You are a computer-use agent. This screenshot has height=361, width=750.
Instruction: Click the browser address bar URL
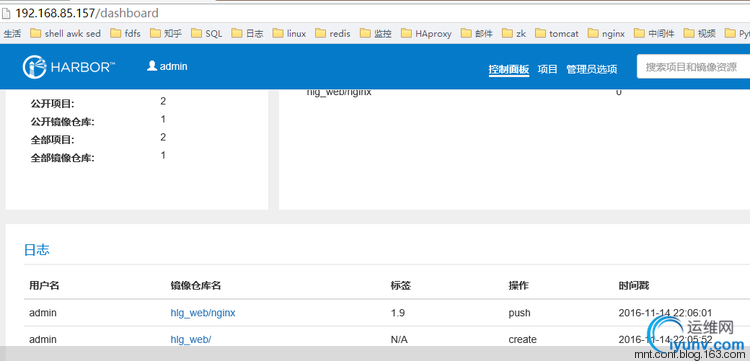click(x=87, y=13)
